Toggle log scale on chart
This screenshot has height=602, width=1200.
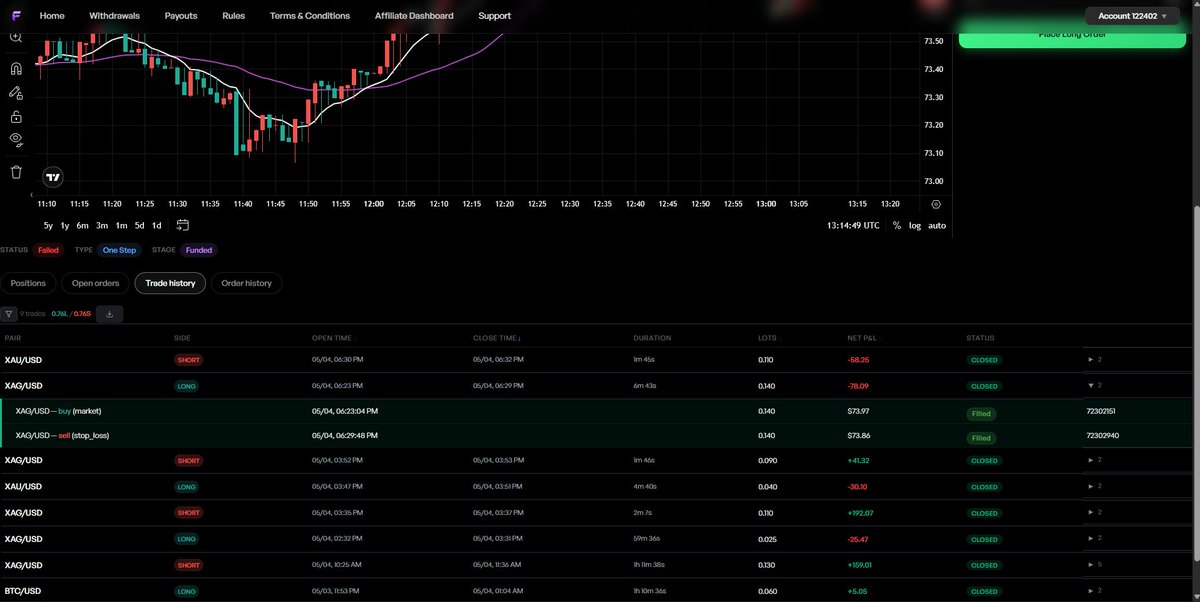[915, 225]
